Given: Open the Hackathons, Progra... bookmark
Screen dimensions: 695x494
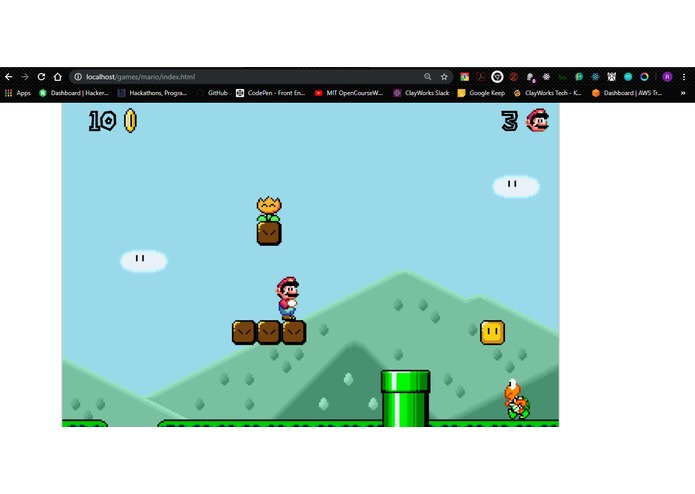Looking at the screenshot, I should coord(152,93).
